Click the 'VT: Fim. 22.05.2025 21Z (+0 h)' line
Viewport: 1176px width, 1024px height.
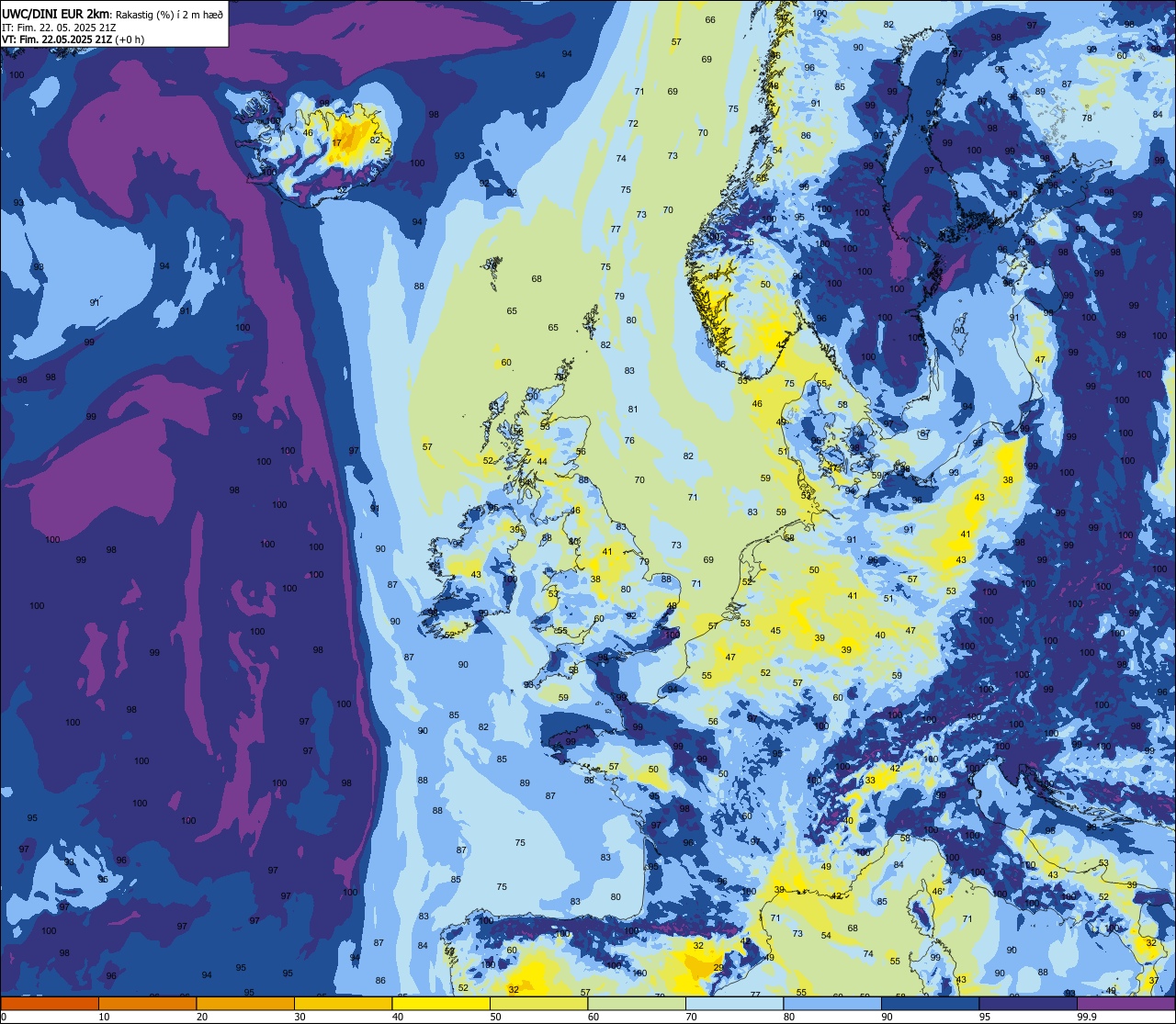pos(73,39)
